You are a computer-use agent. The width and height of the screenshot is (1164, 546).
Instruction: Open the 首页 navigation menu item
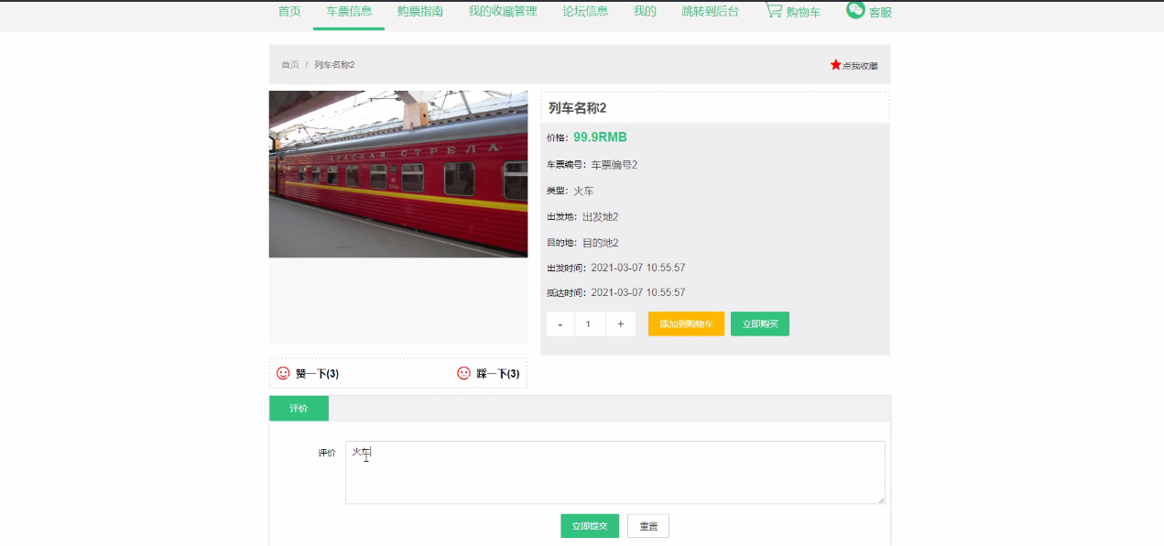coord(290,11)
